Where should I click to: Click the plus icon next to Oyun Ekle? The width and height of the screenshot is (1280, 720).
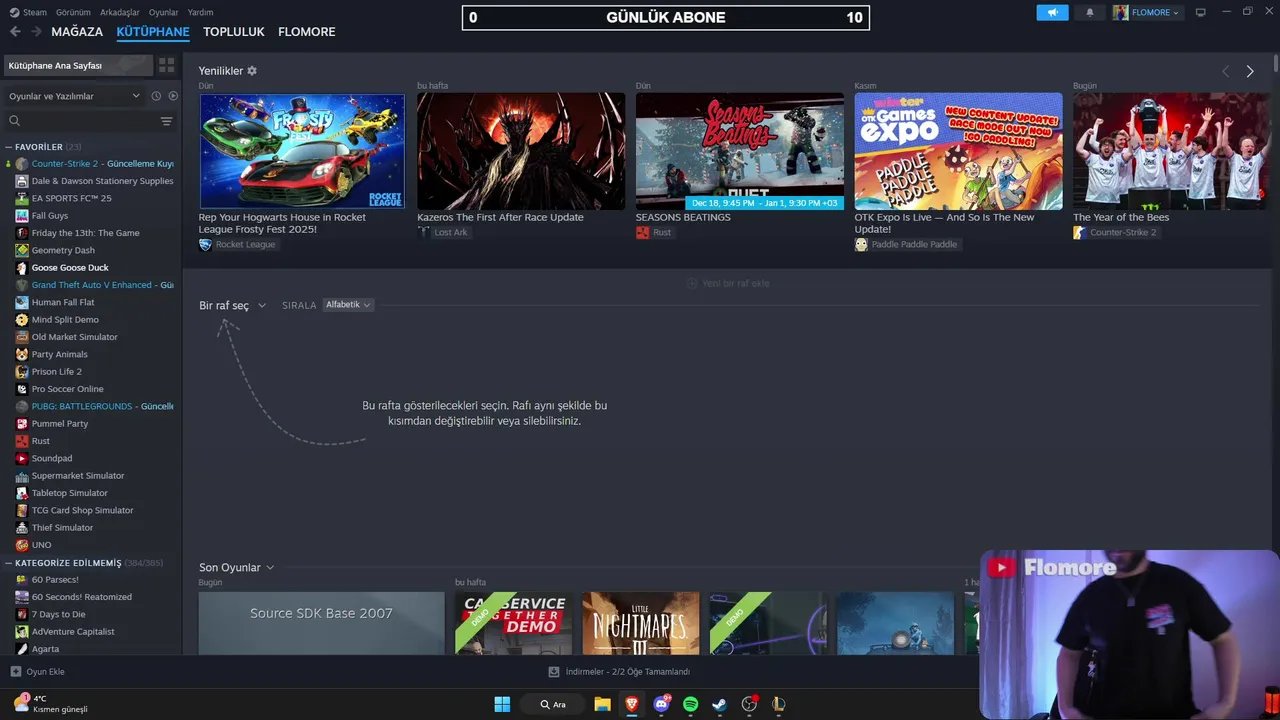tap(15, 672)
